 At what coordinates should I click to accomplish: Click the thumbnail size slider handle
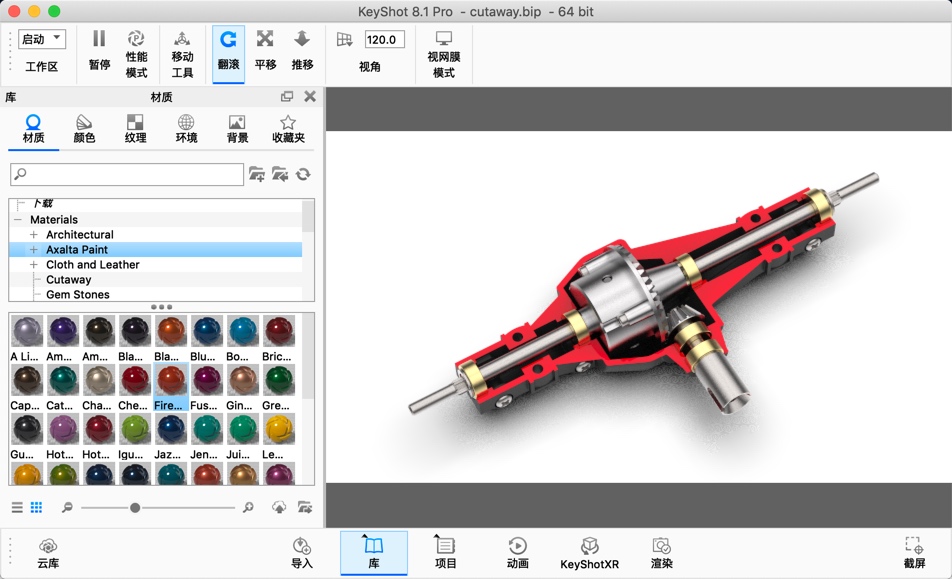tap(135, 507)
